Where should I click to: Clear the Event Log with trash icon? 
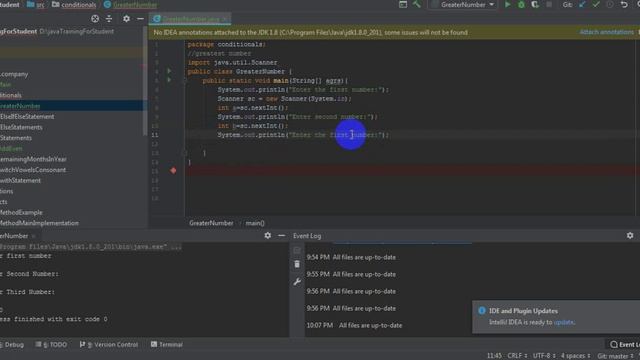click(x=297, y=264)
